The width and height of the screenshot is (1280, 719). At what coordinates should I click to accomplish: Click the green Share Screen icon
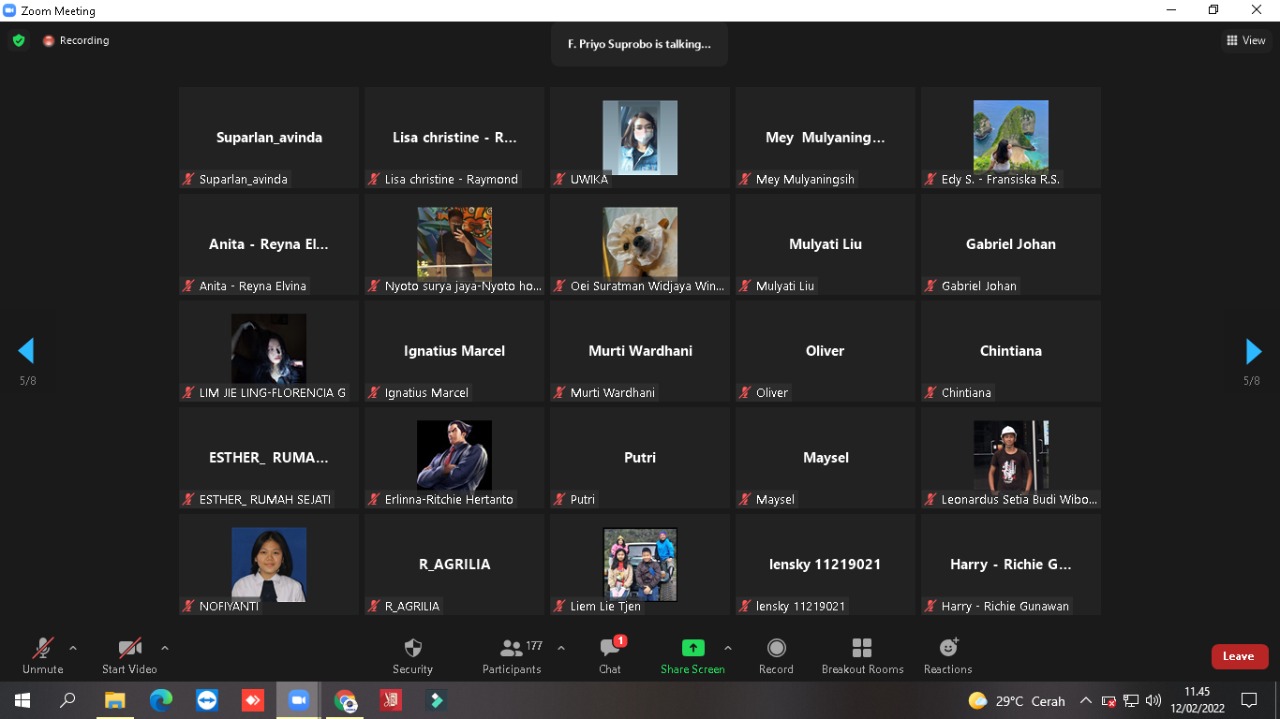coord(692,648)
